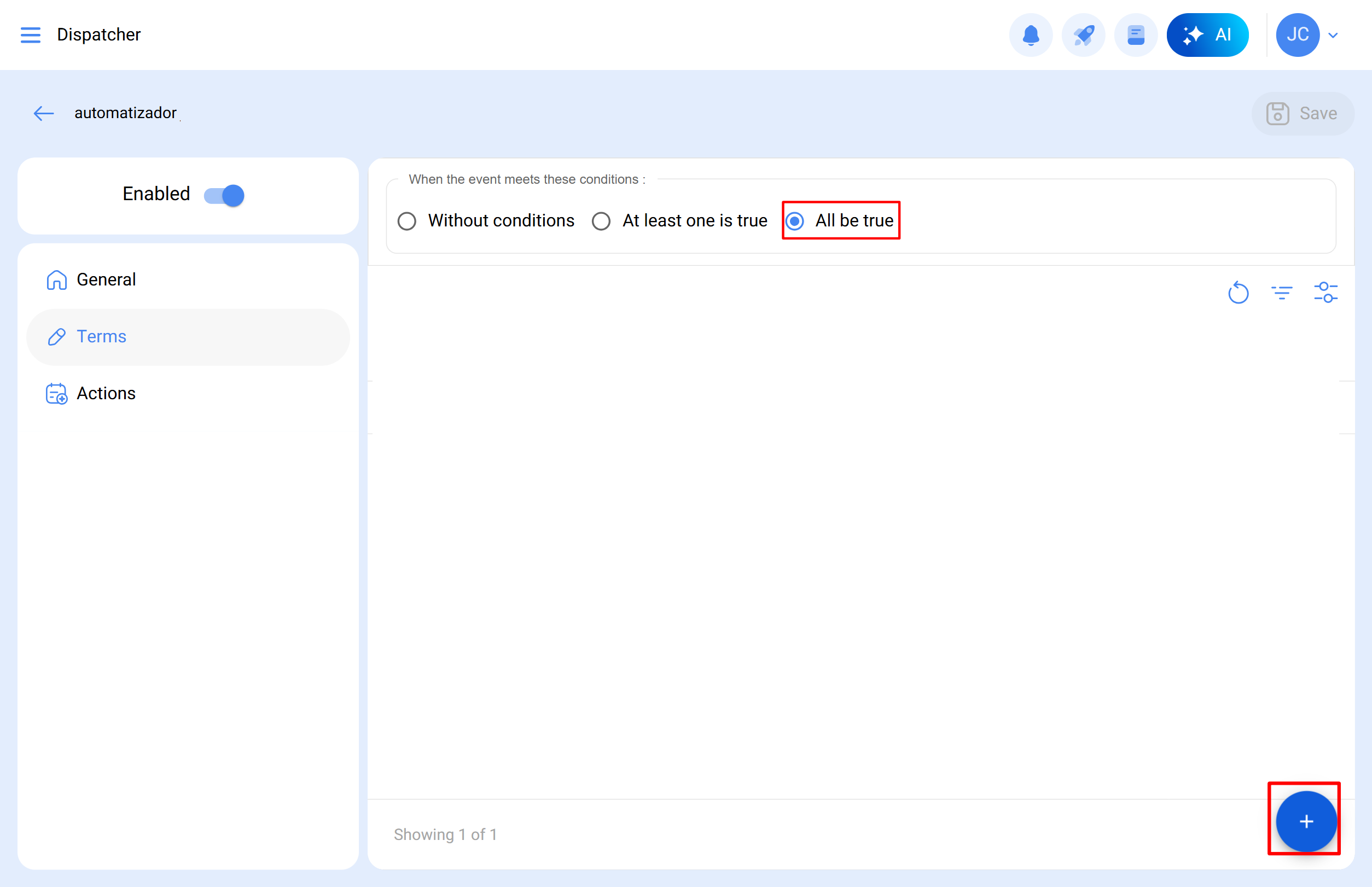1372x887 pixels.
Task: Click the Save button
Action: 1303,113
